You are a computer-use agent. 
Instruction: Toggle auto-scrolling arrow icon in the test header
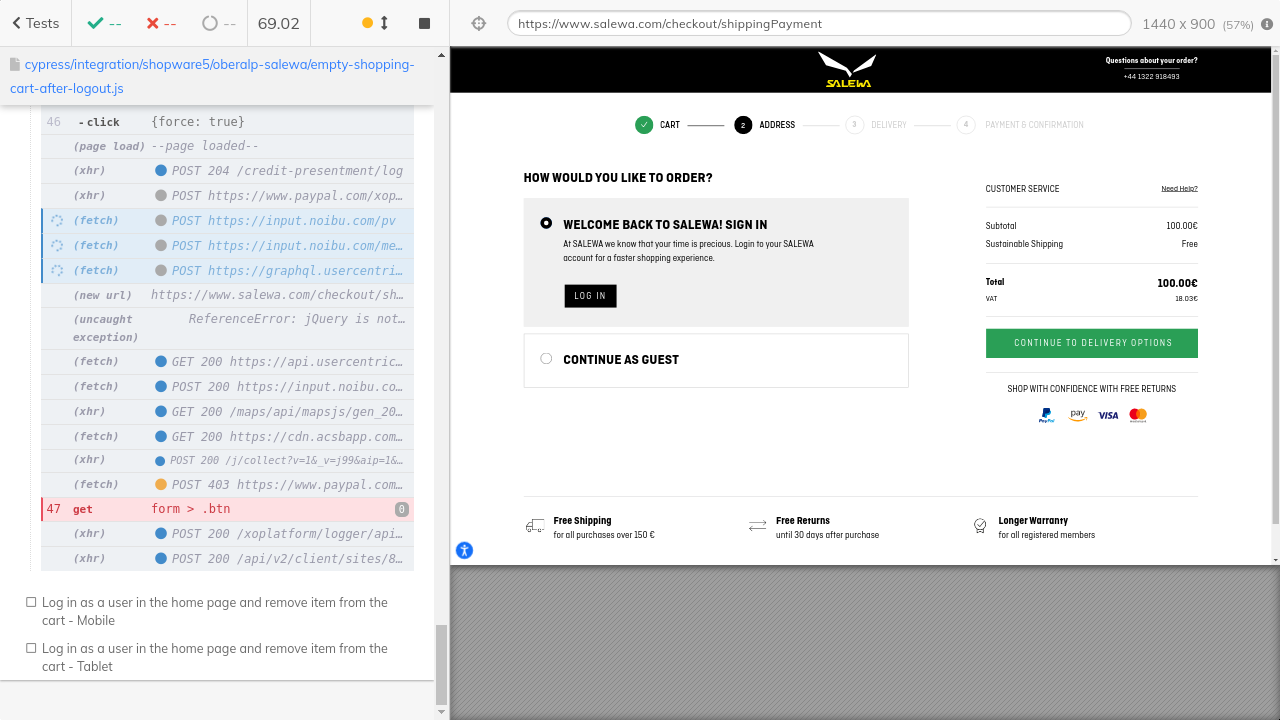point(384,23)
